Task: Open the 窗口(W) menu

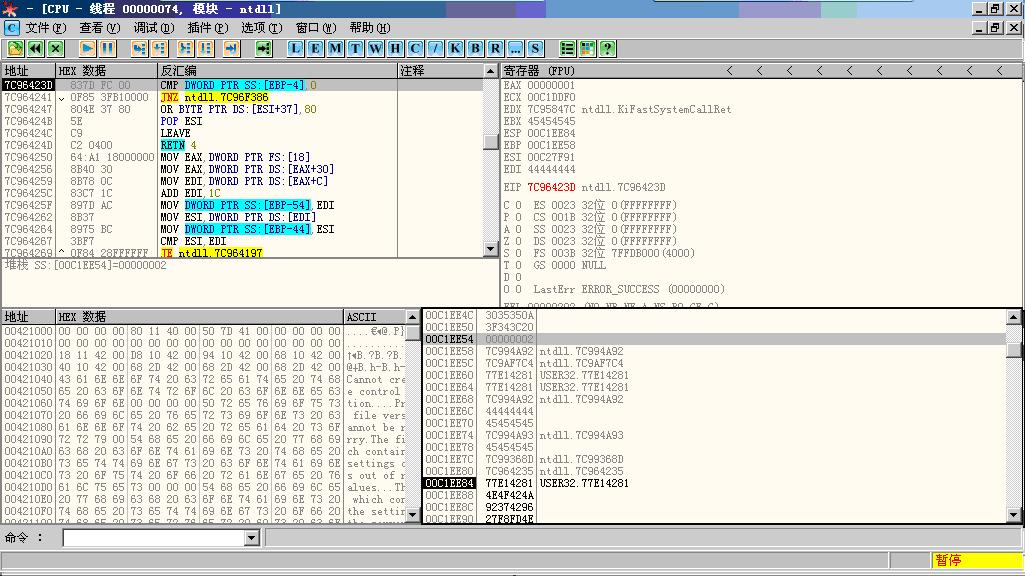Action: (316, 27)
